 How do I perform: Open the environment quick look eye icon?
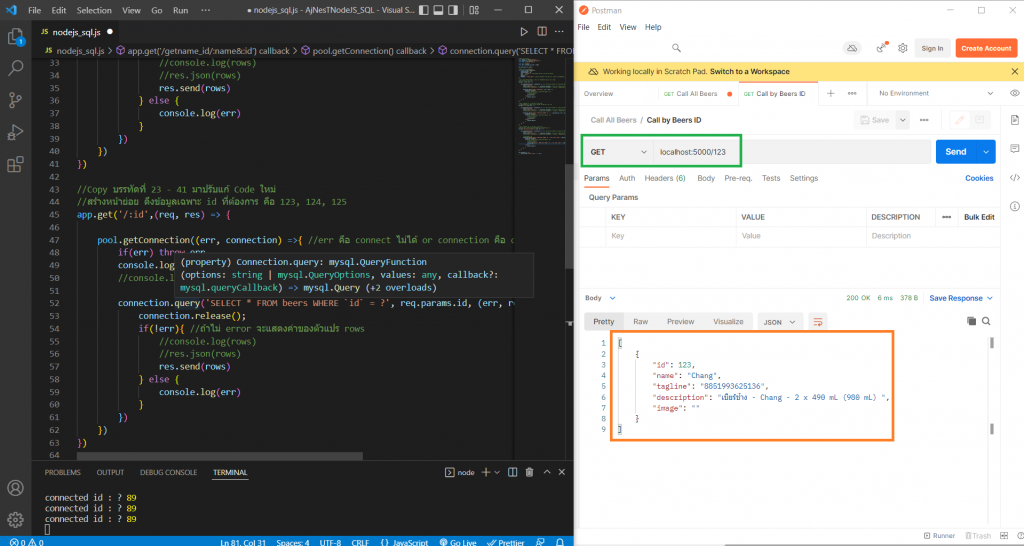coord(1014,93)
